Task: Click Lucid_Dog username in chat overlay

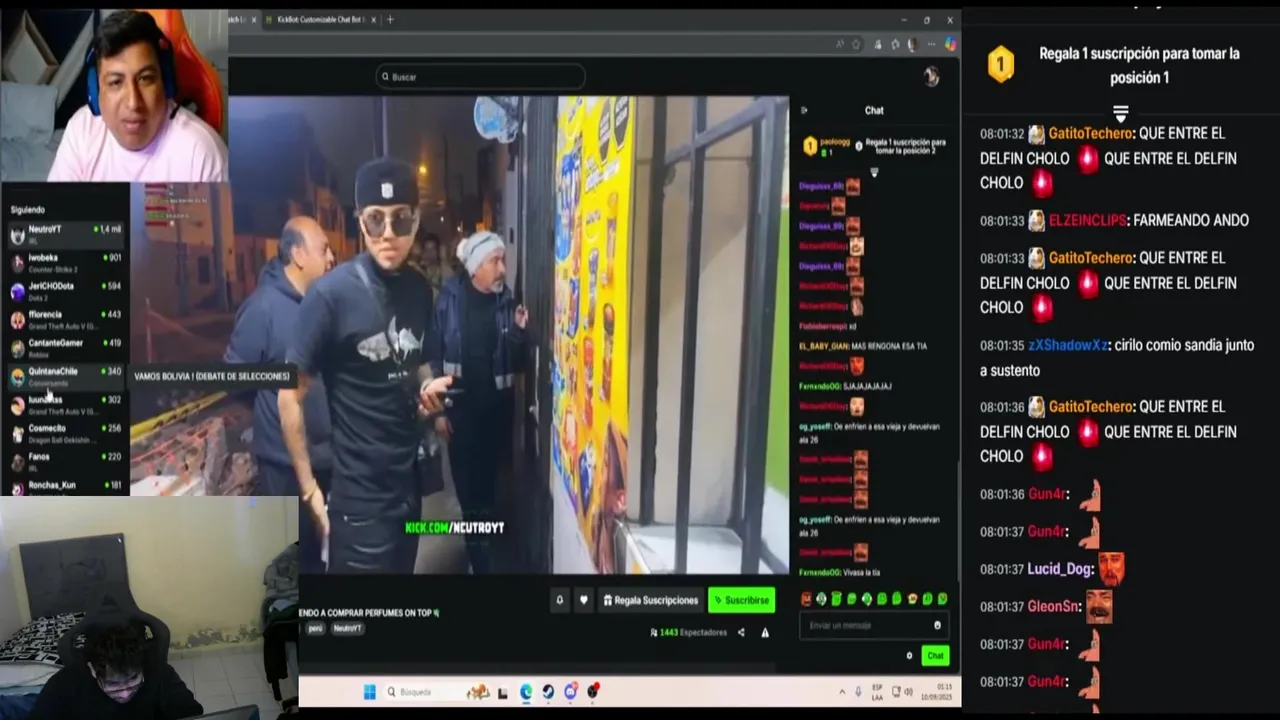Action: click(x=1060, y=569)
